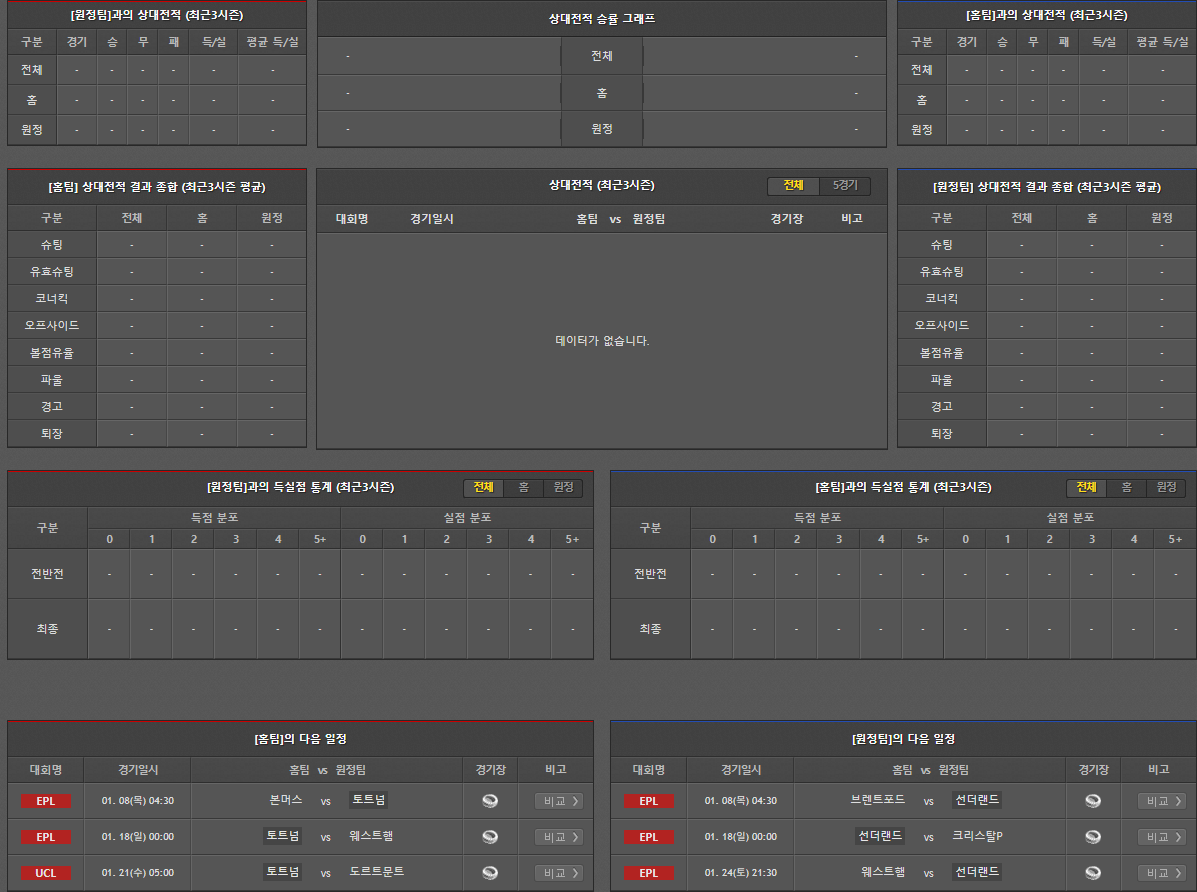Click stadium icon for 토트넘 vs 도르트문트 match

click(x=490, y=872)
